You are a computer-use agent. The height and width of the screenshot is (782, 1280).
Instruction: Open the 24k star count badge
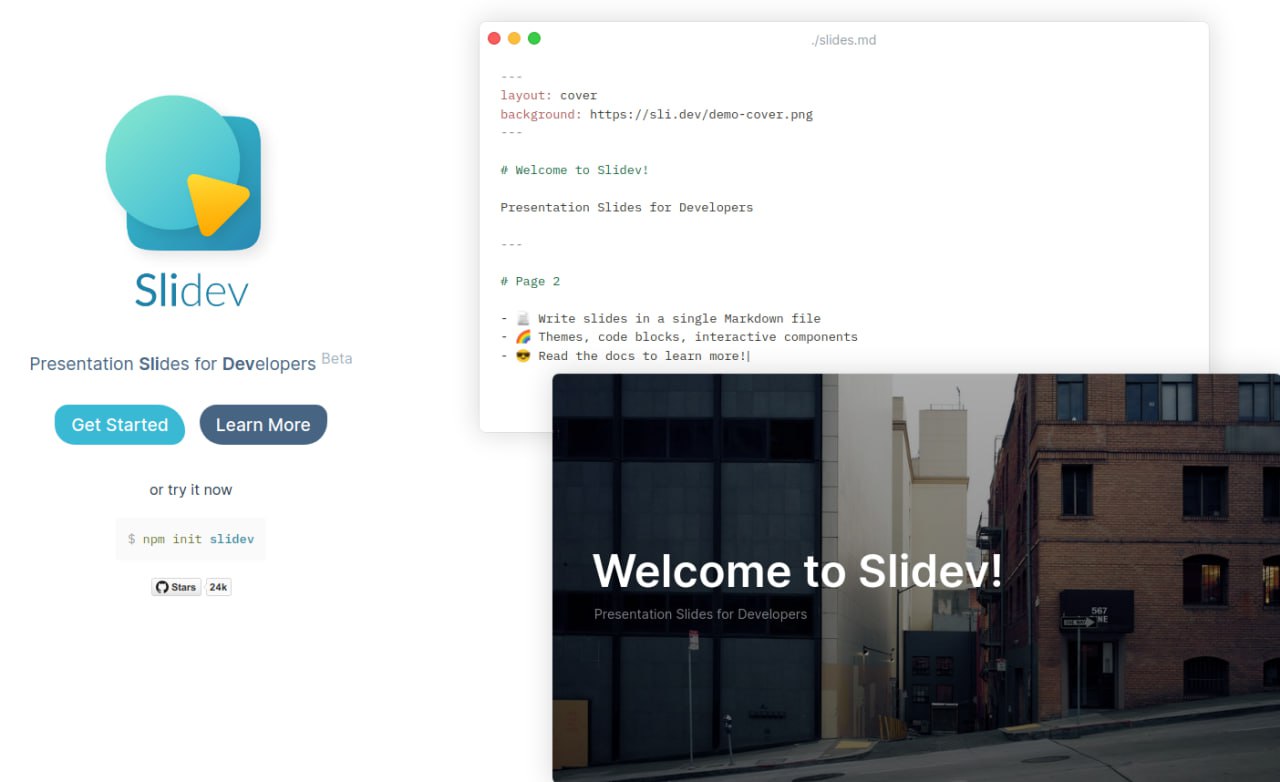pyautogui.click(x=218, y=587)
